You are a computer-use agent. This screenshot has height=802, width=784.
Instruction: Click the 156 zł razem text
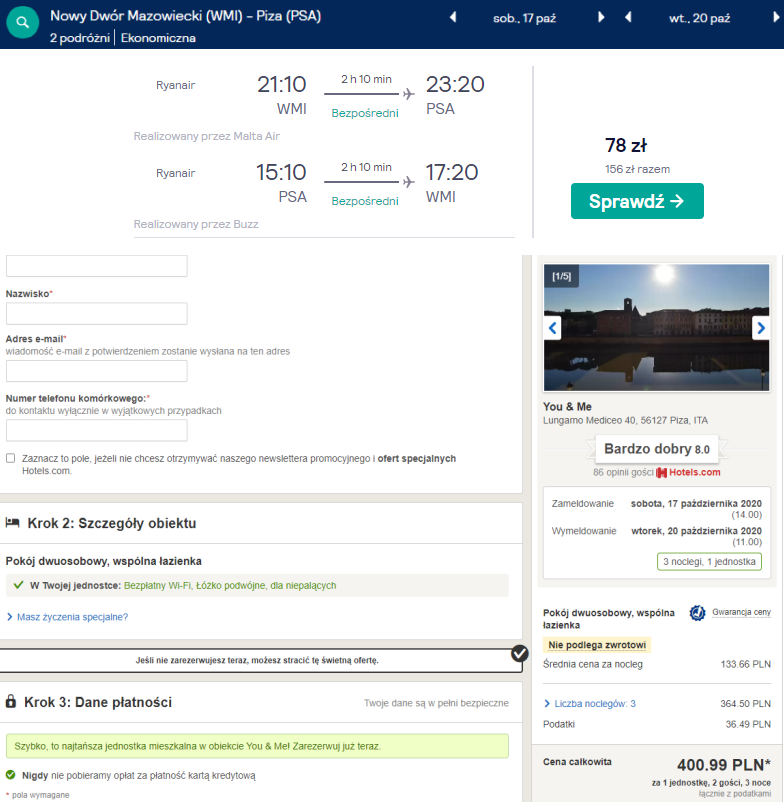point(637,169)
